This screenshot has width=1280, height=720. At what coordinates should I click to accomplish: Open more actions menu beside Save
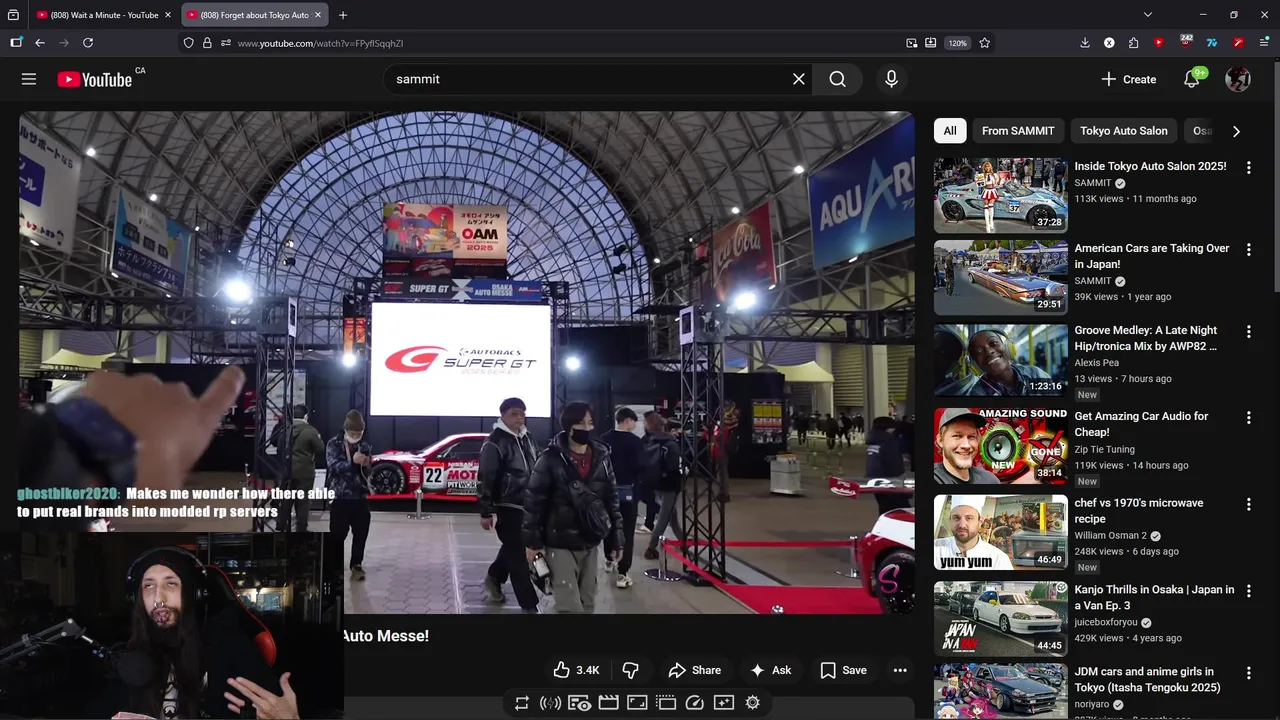(900, 670)
